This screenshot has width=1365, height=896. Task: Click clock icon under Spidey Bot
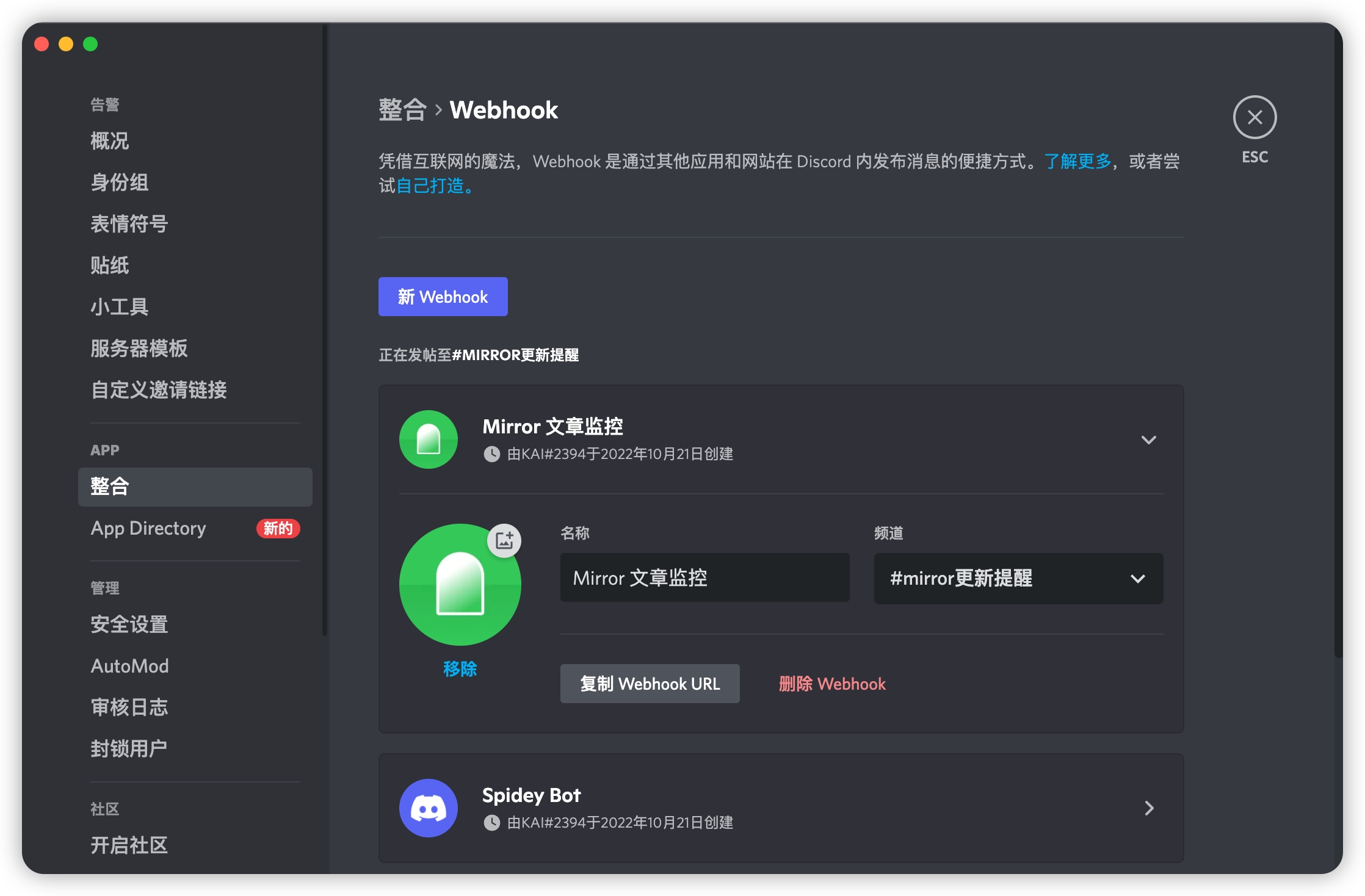(491, 823)
